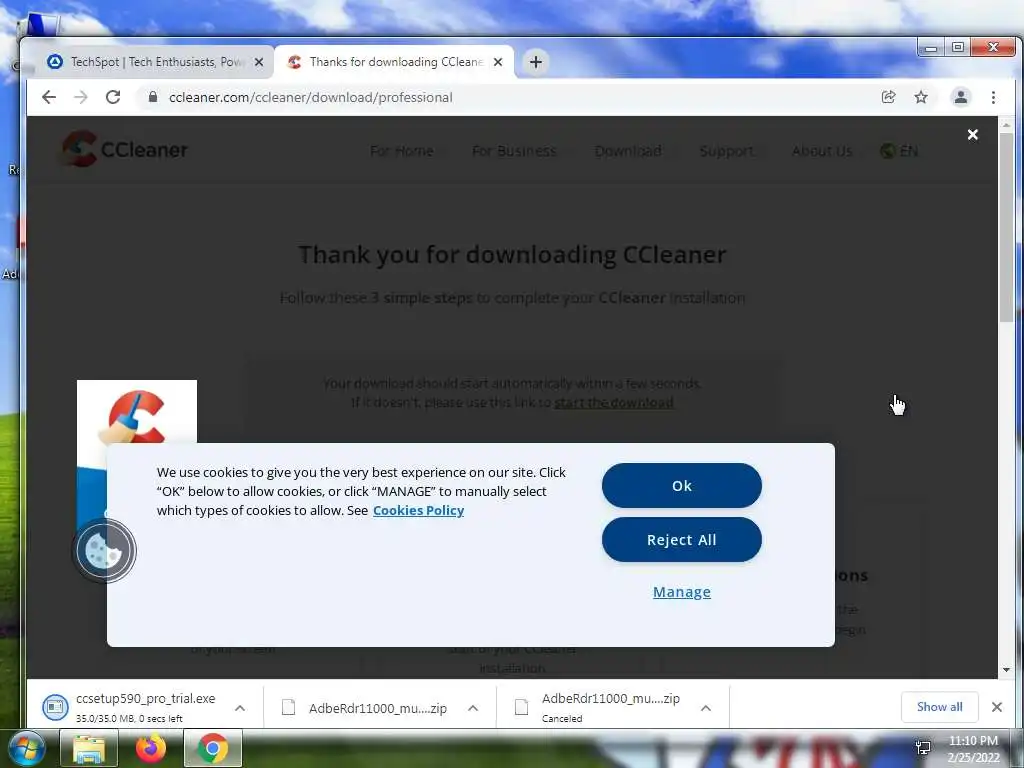Bookmark this page with the star
Viewport: 1024px width, 768px height.
coord(921,97)
